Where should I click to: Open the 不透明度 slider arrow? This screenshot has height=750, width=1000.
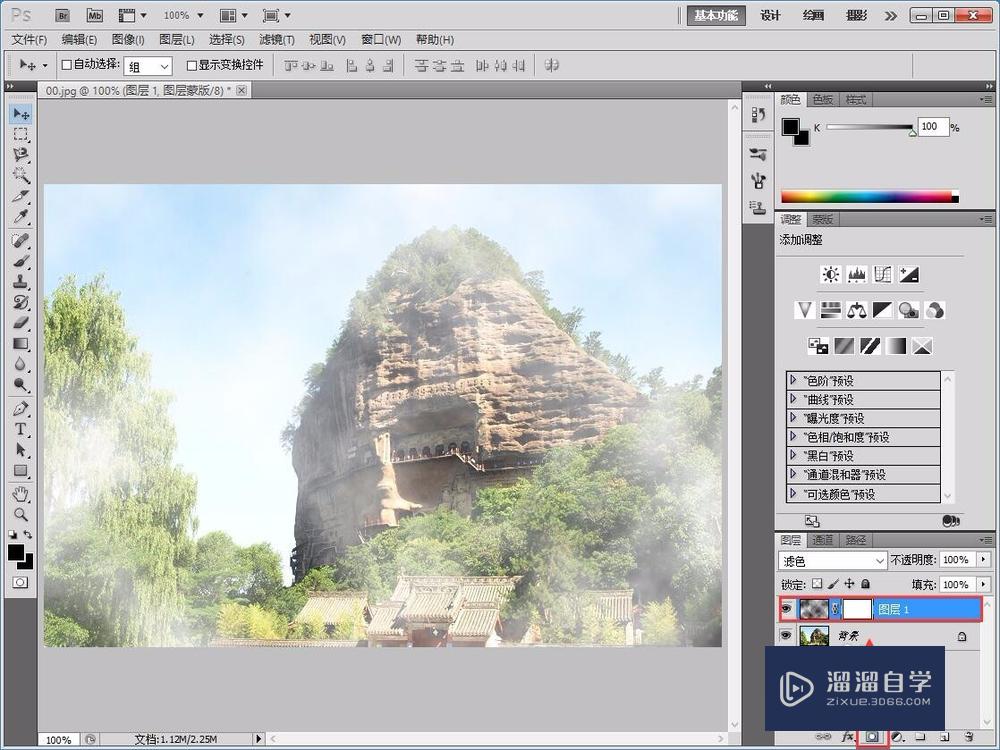983,559
